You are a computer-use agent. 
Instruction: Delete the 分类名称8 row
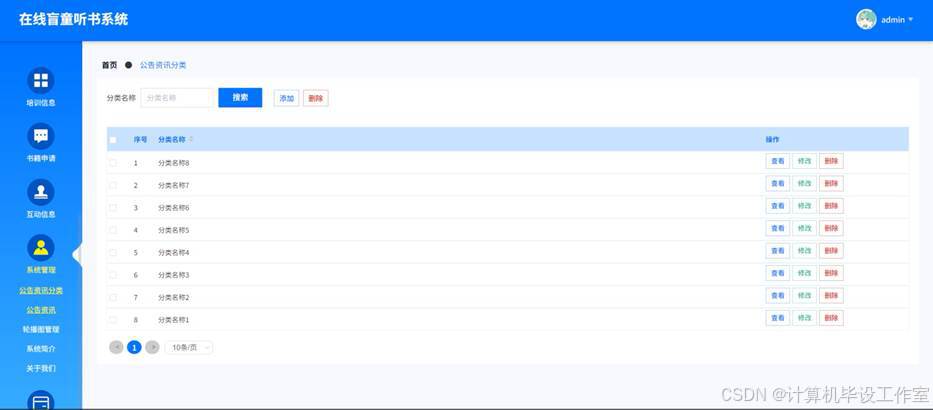831,161
